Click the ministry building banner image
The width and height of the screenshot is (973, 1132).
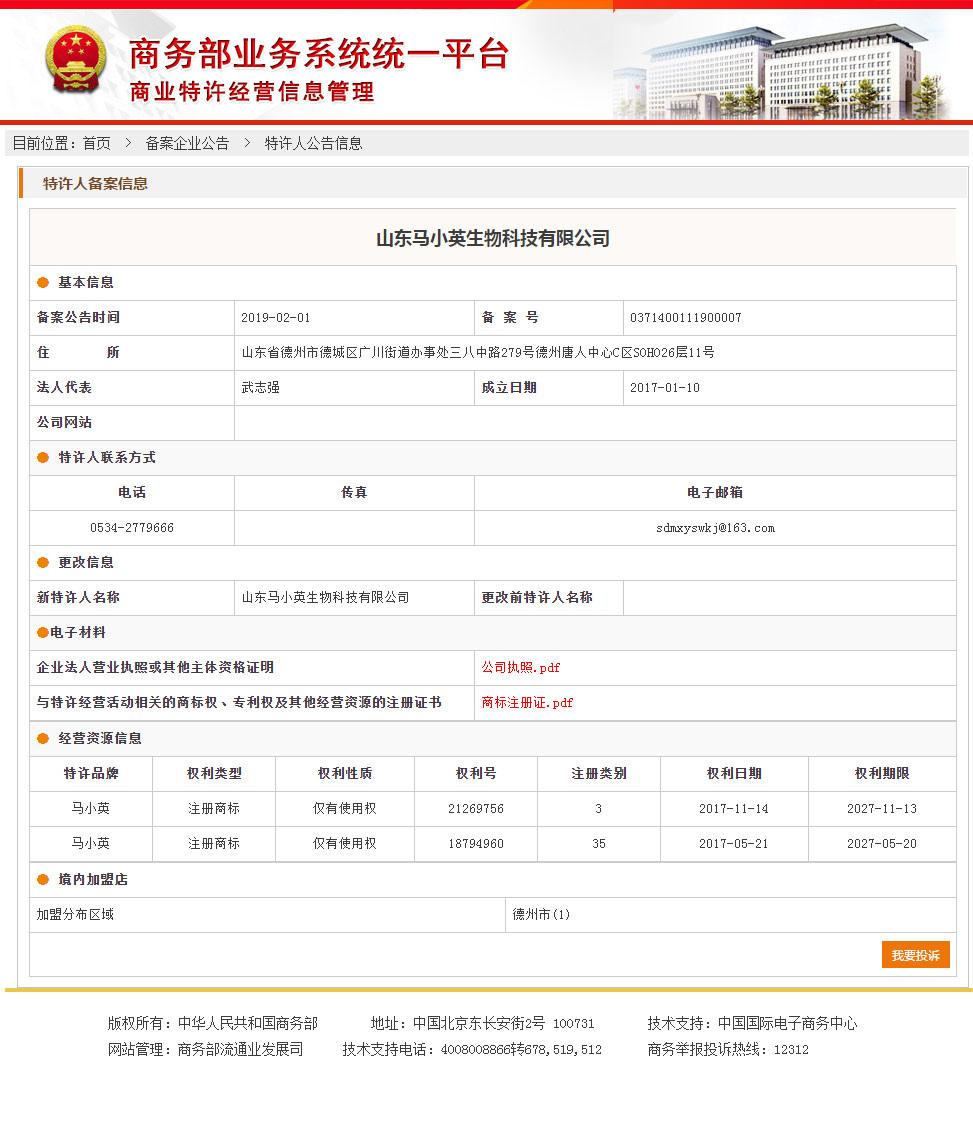point(782,71)
